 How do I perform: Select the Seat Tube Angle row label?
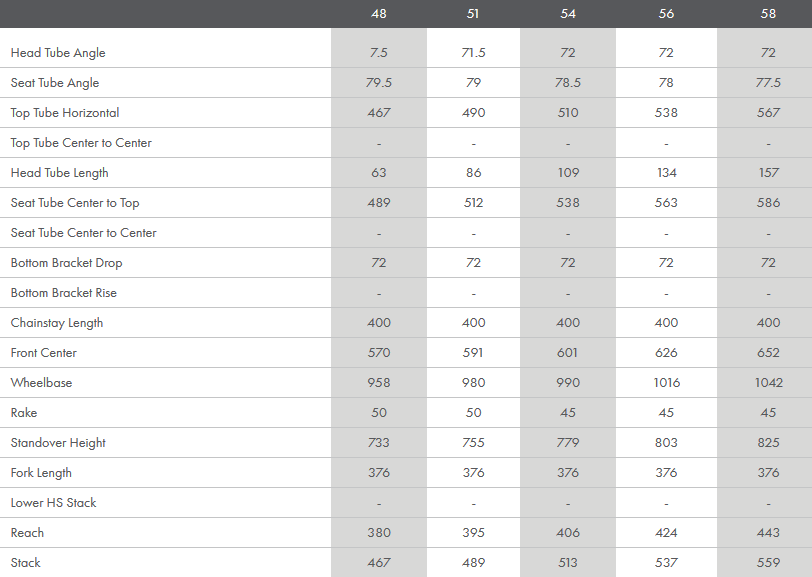(x=55, y=83)
